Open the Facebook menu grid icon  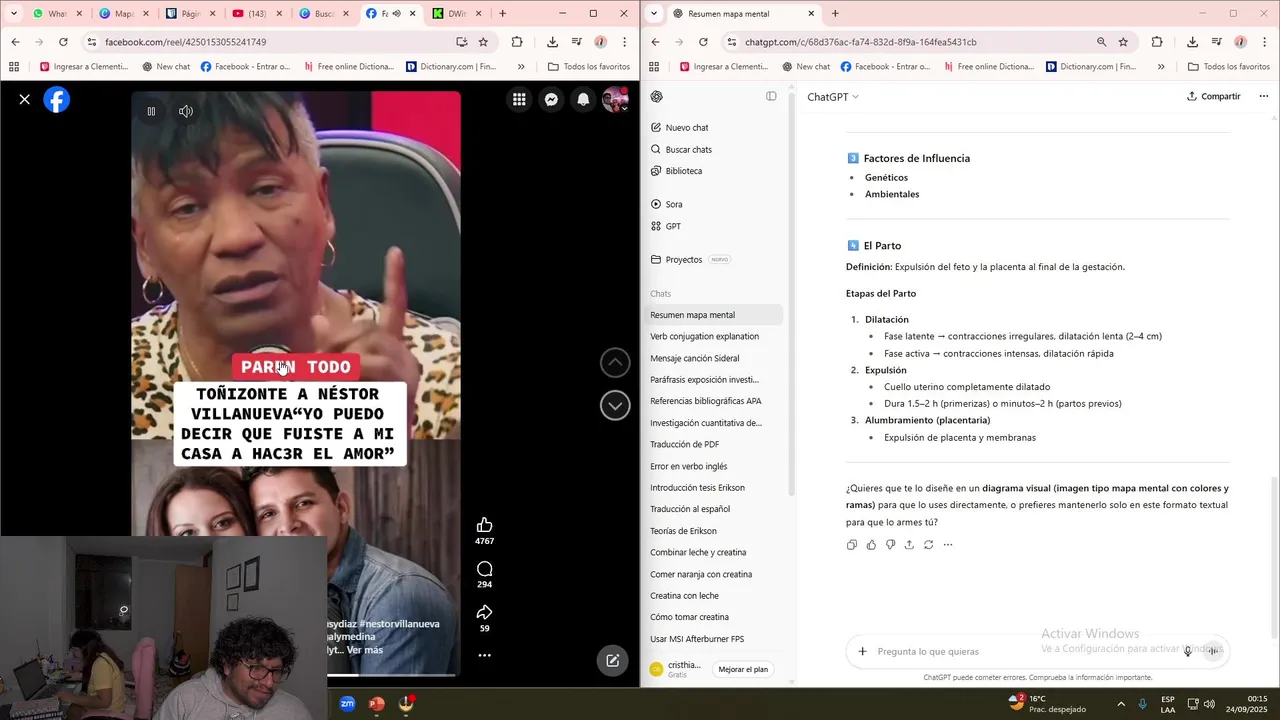click(x=519, y=99)
